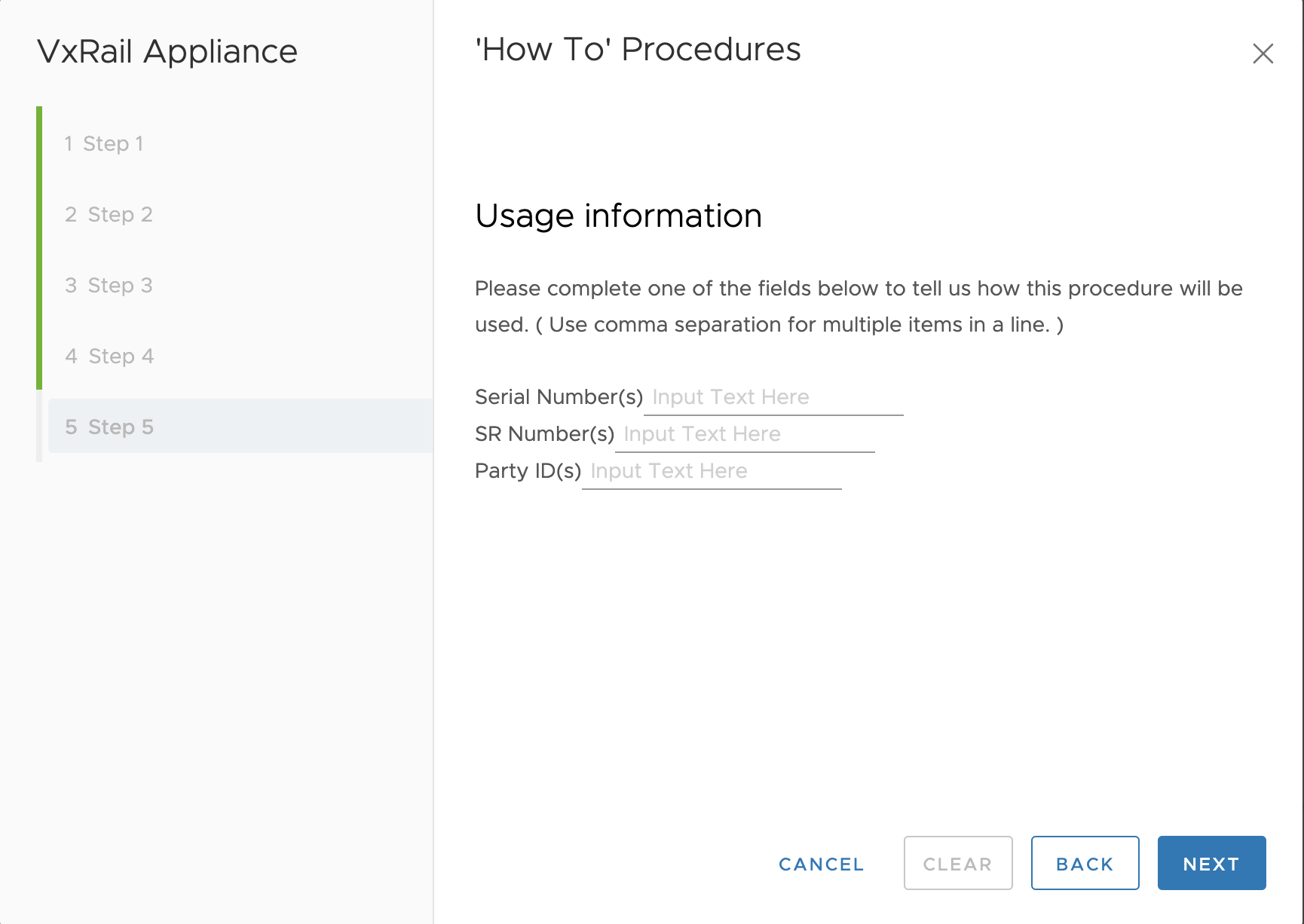
Task: Open Step 4 in the wizard navigation
Action: [110, 356]
